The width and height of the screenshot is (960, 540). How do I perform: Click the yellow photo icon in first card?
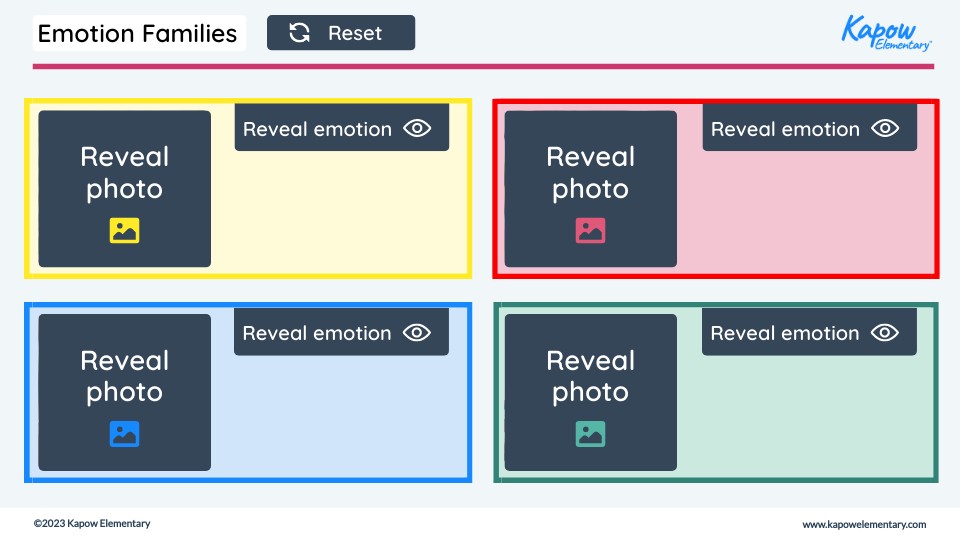[124, 231]
